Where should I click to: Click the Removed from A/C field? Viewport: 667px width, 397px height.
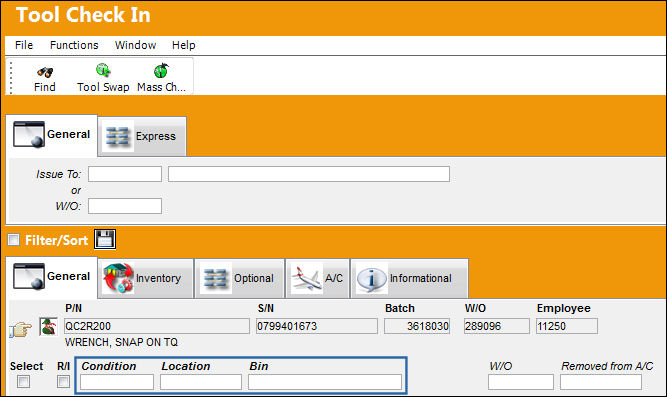pyautogui.click(x=601, y=382)
